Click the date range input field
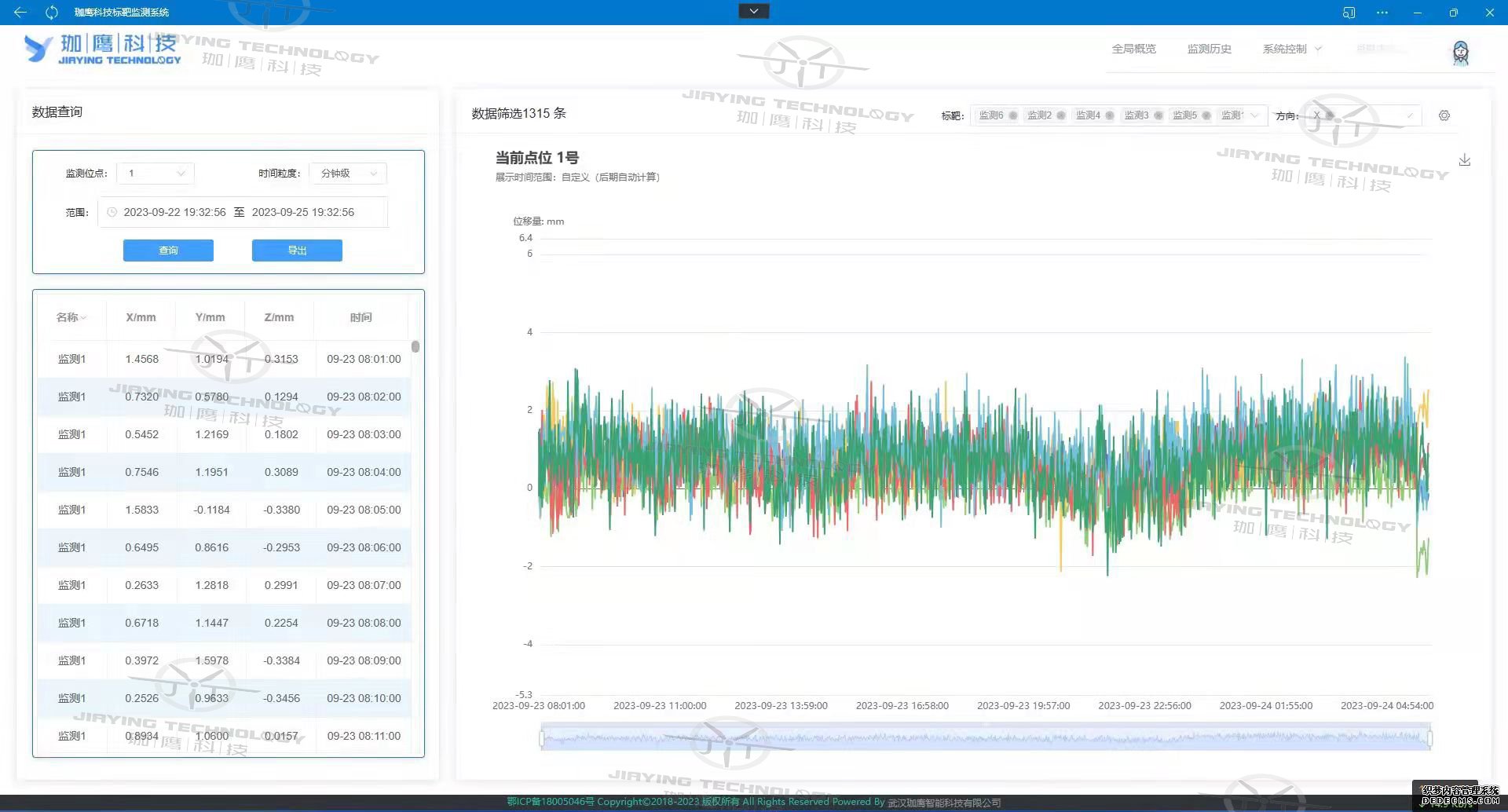1508x812 pixels. coord(242,212)
